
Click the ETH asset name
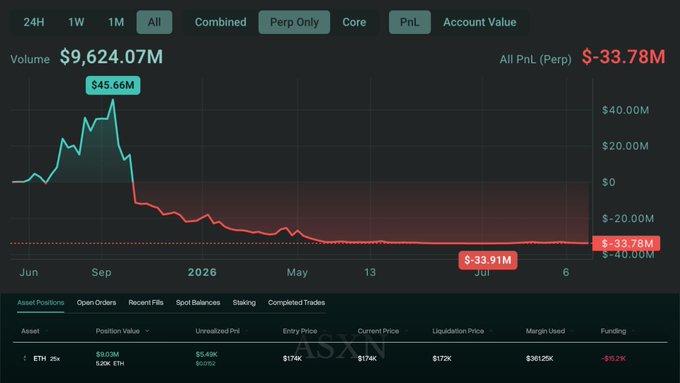click(x=39, y=359)
